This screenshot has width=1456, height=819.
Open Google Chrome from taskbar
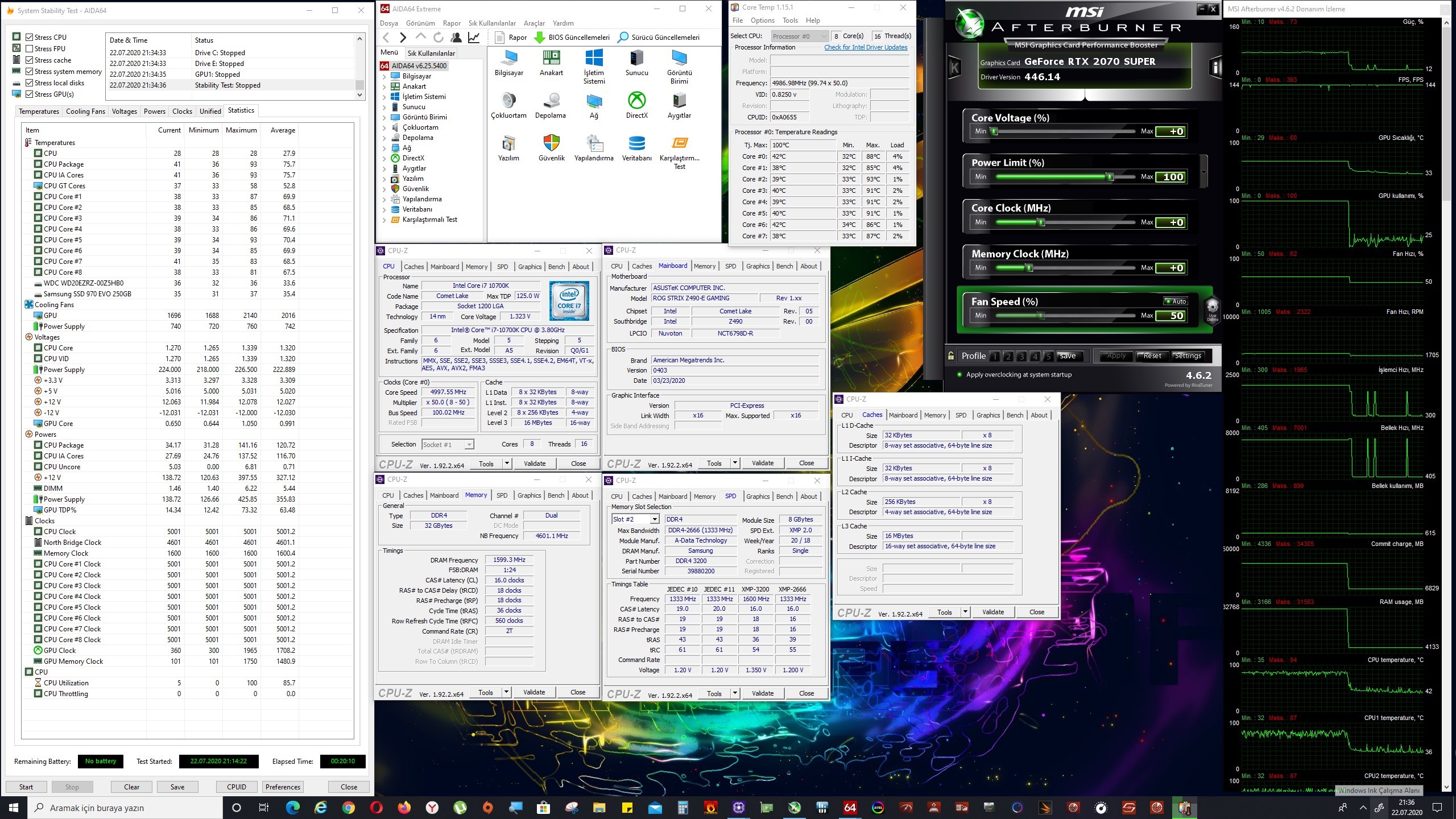click(x=349, y=807)
